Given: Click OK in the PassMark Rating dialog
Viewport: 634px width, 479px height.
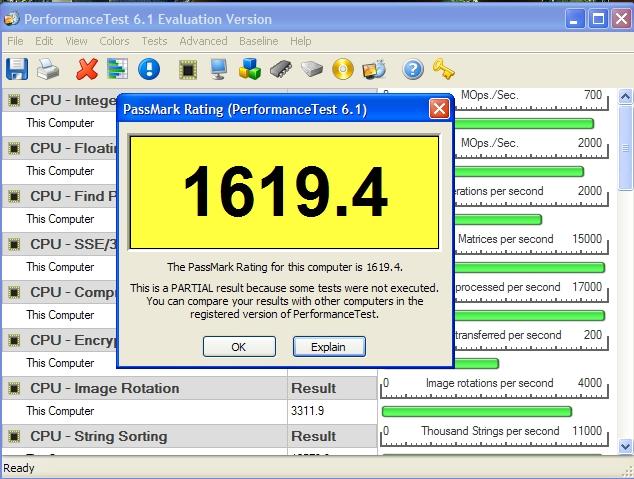Looking at the screenshot, I should [x=239, y=347].
